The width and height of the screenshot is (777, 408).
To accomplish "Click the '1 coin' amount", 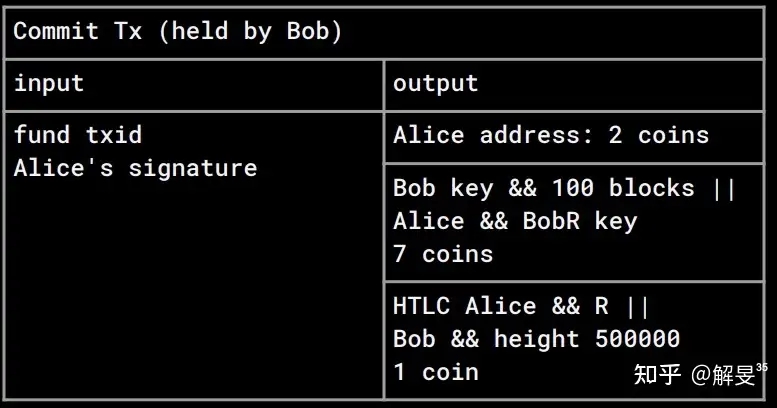I will pos(435,372).
